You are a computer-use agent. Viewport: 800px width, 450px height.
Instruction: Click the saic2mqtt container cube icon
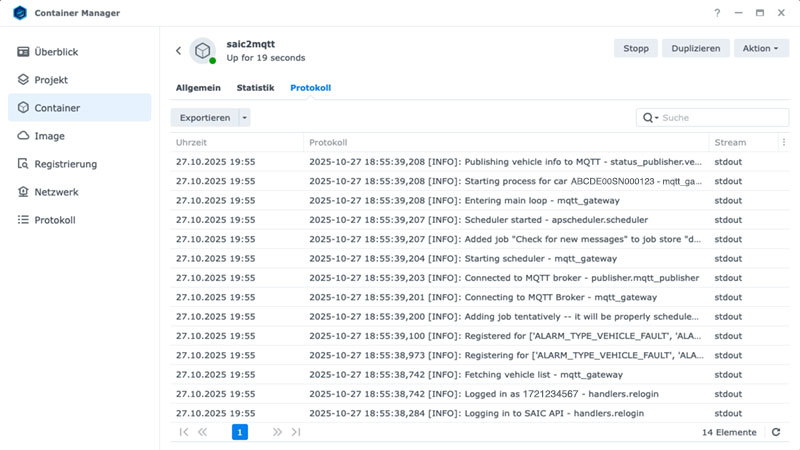click(x=203, y=50)
